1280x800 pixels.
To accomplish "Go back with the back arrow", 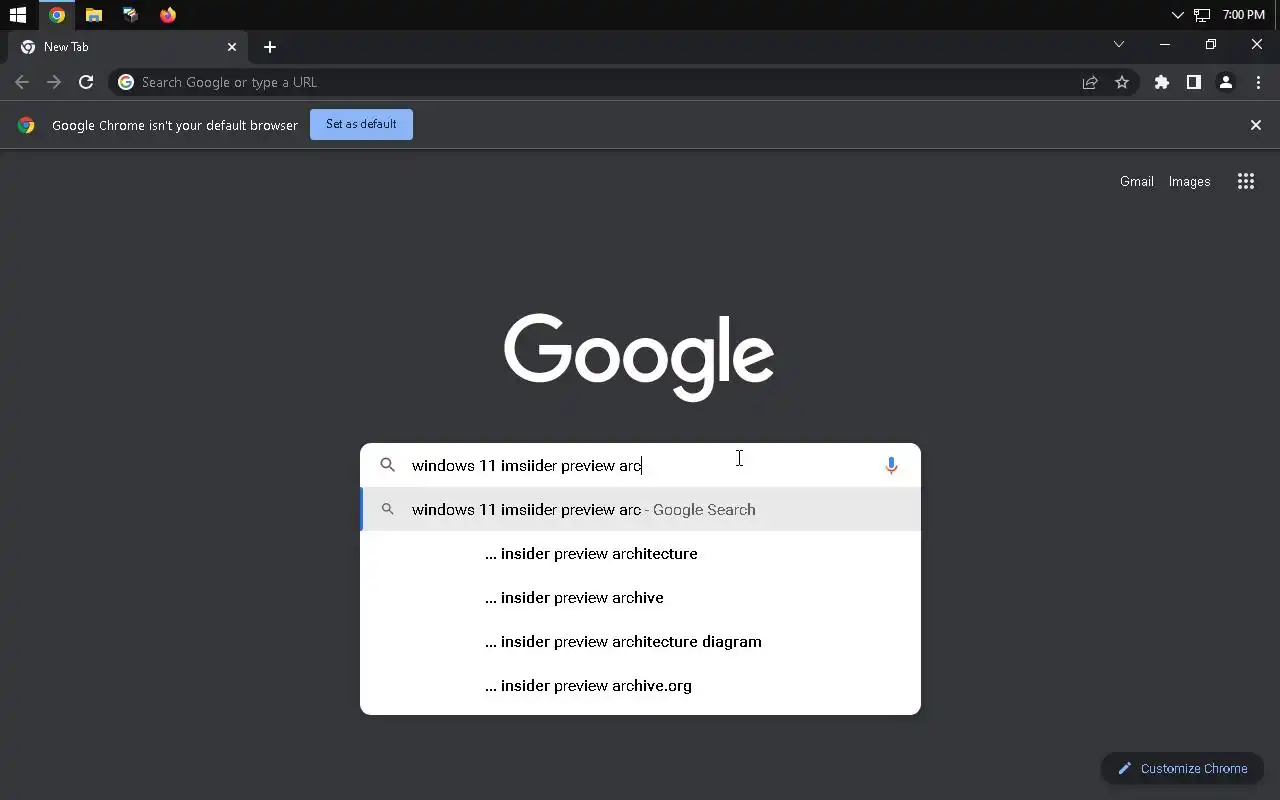I will 22,82.
